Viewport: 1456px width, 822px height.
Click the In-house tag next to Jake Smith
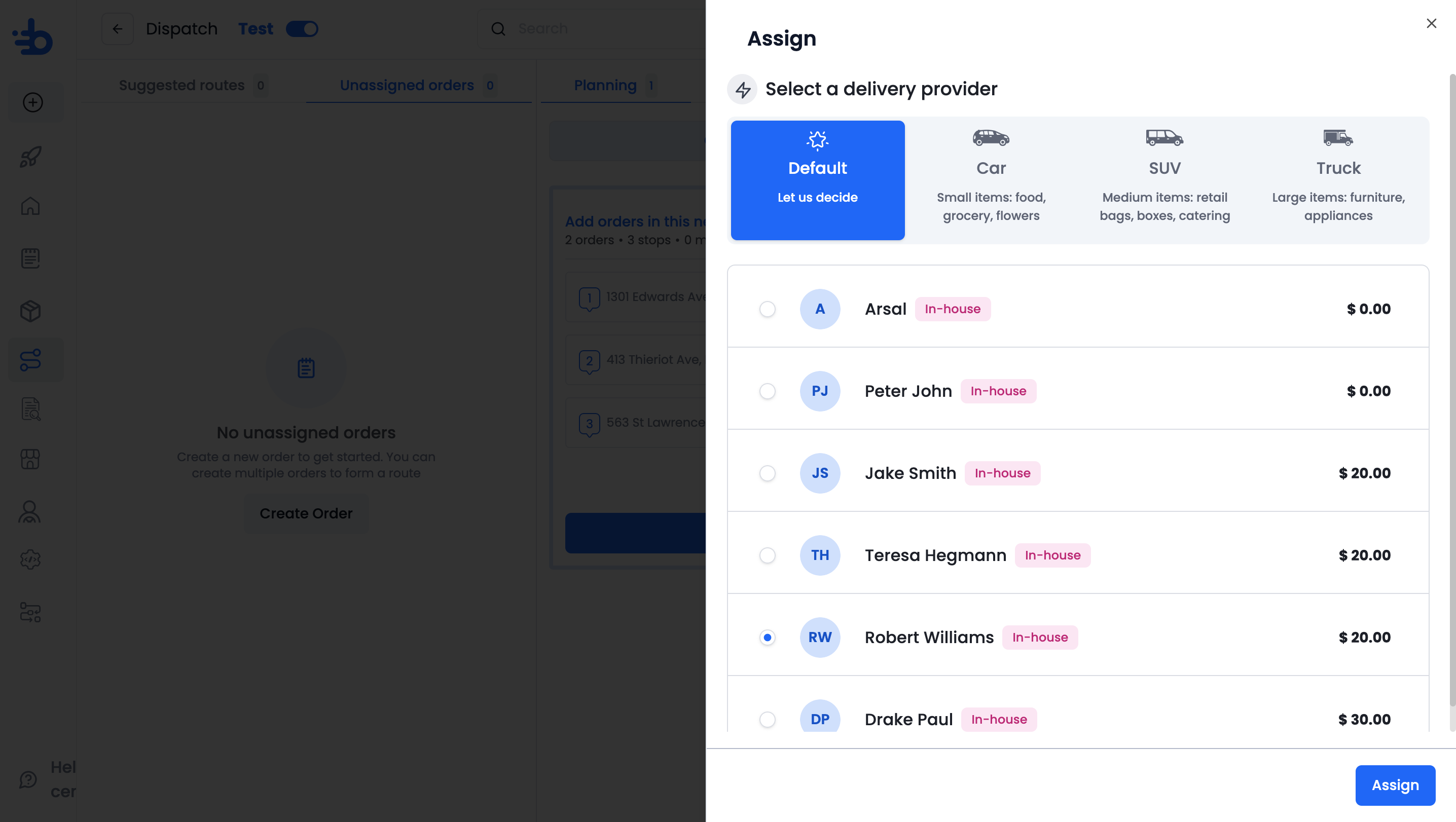[1002, 473]
